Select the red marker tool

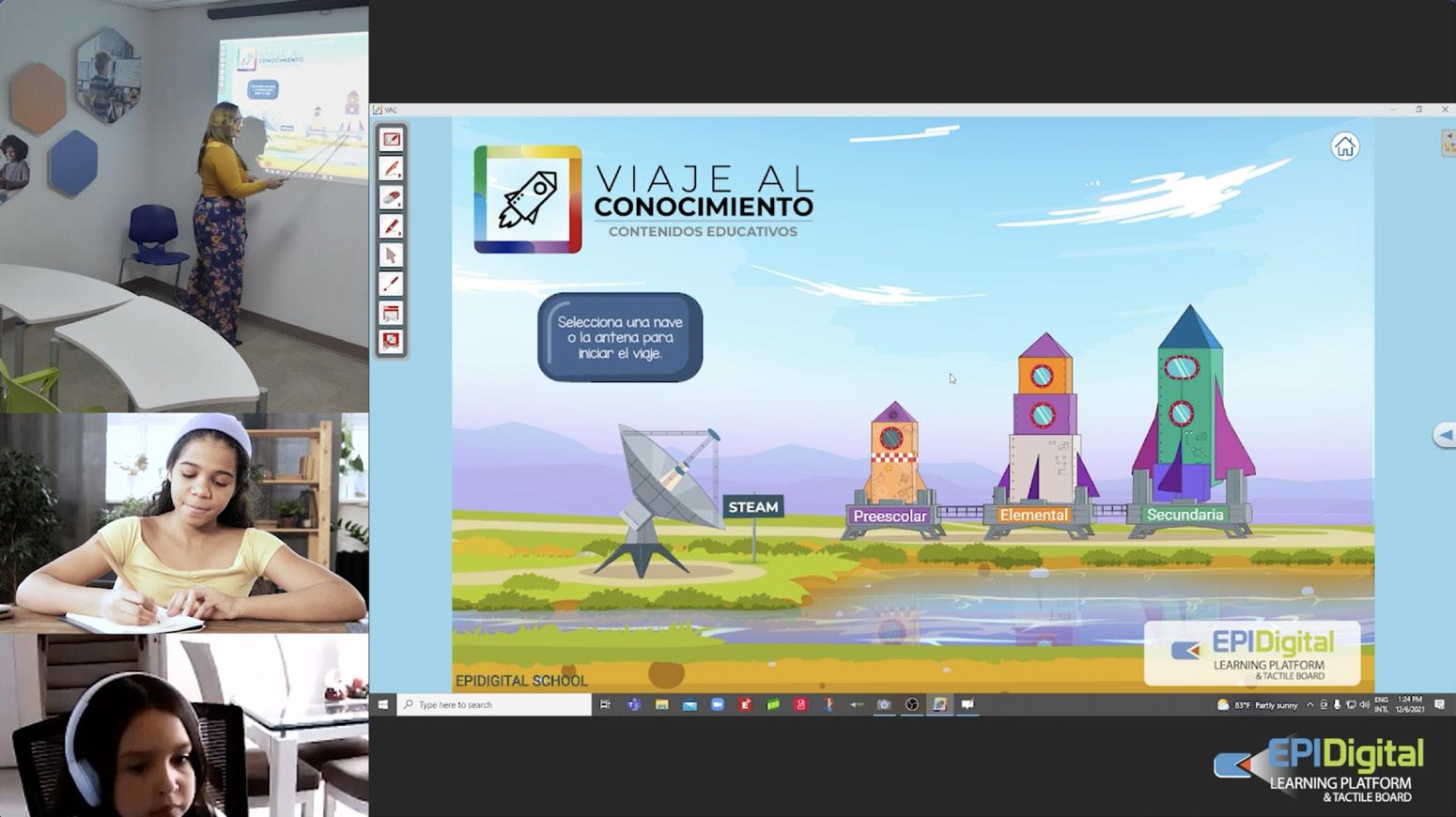click(x=392, y=226)
